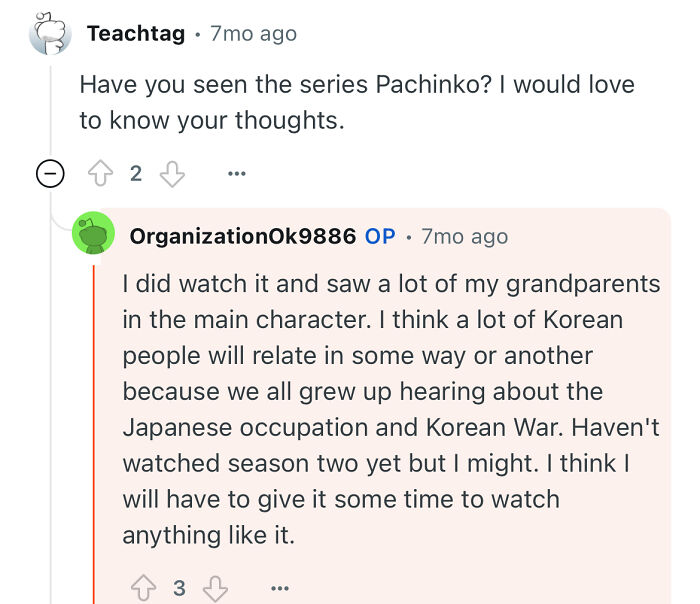700x604 pixels.
Task: Visit the OrganizationOk9886 username profile
Action: click(243, 236)
